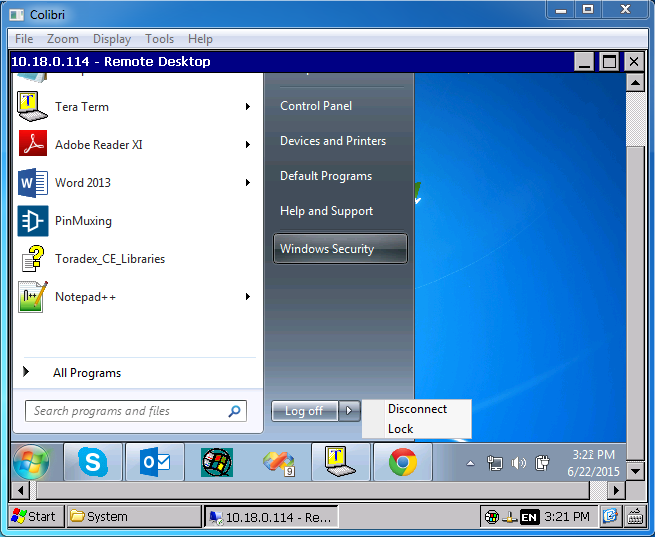This screenshot has width=655, height=537.
Task: Click the horizontal scrollbar right arrow
Action: (x=616, y=490)
